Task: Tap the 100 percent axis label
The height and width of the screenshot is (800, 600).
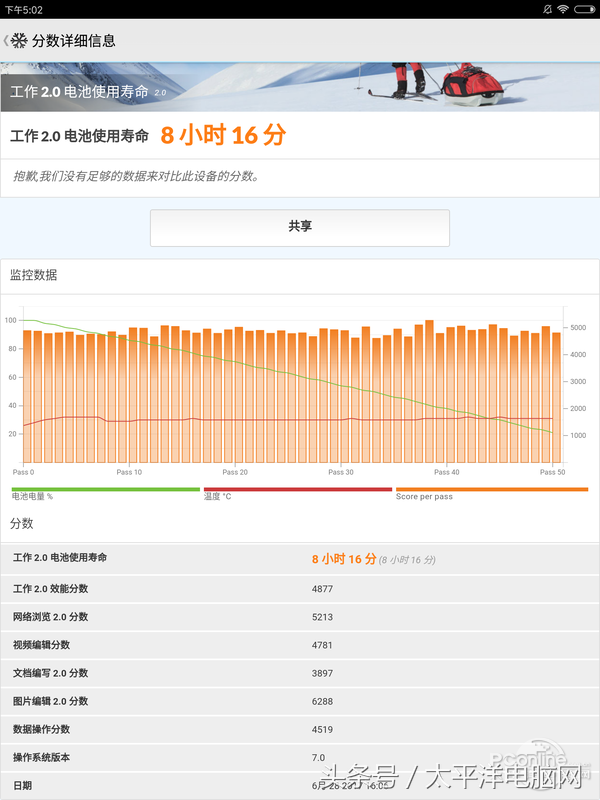Action: [11, 320]
